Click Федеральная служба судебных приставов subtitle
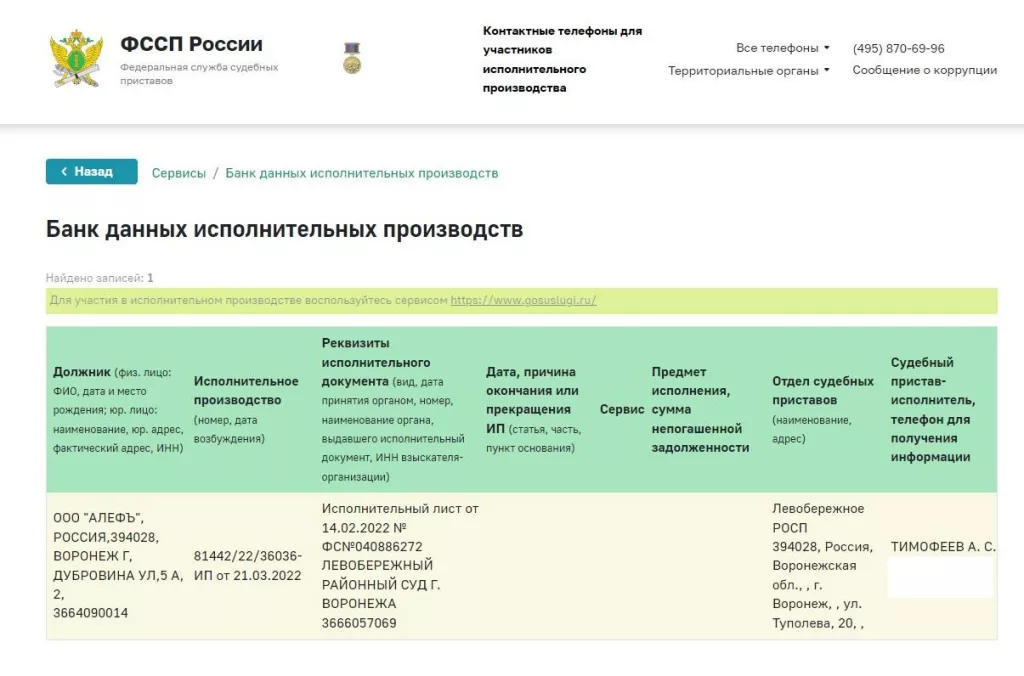 [199, 74]
